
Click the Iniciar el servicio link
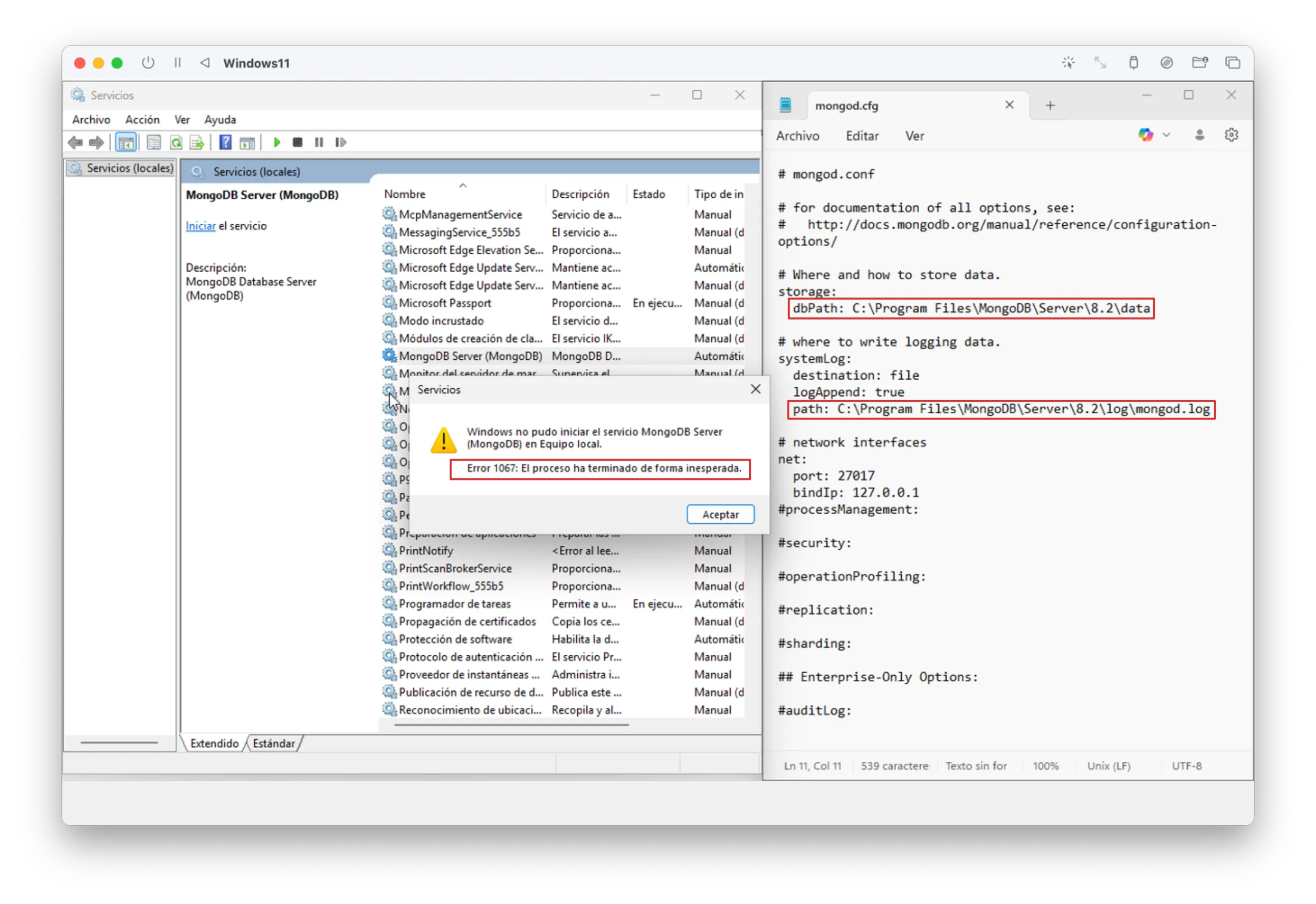(200, 226)
